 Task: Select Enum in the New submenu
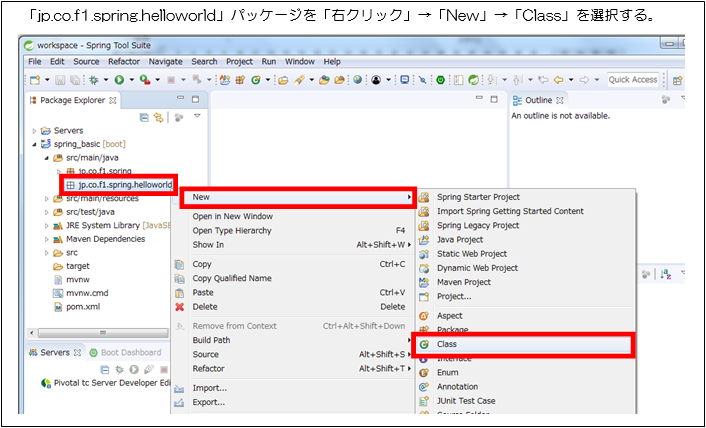click(449, 372)
